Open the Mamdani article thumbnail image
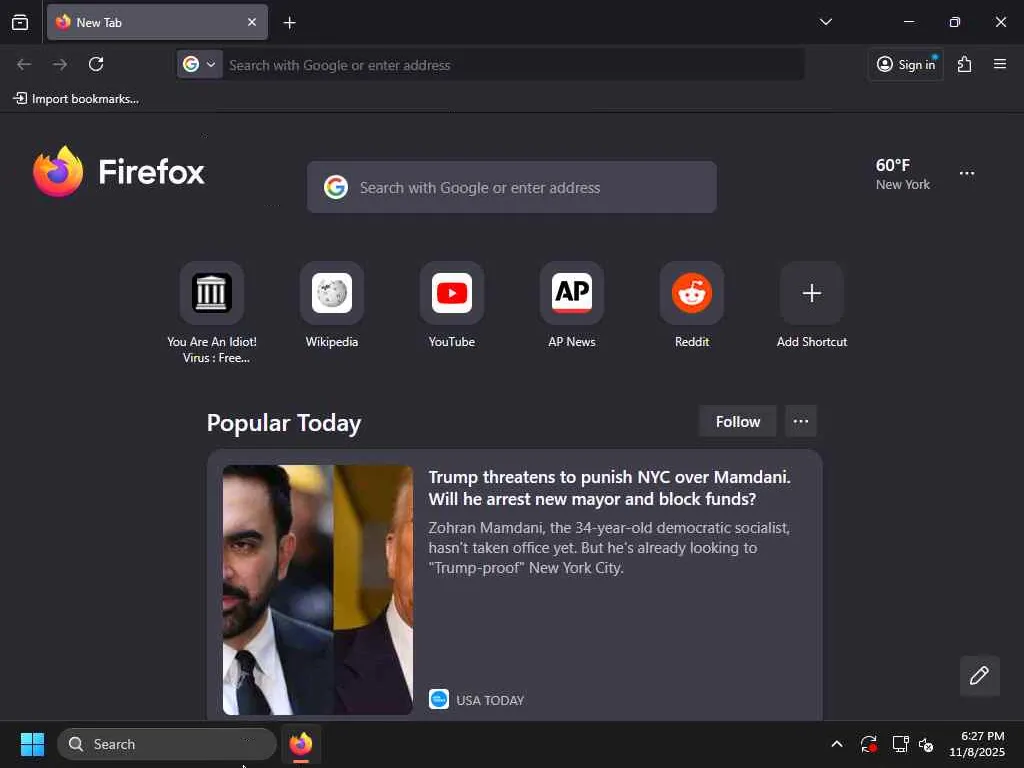The image size is (1024, 768). coord(317,590)
